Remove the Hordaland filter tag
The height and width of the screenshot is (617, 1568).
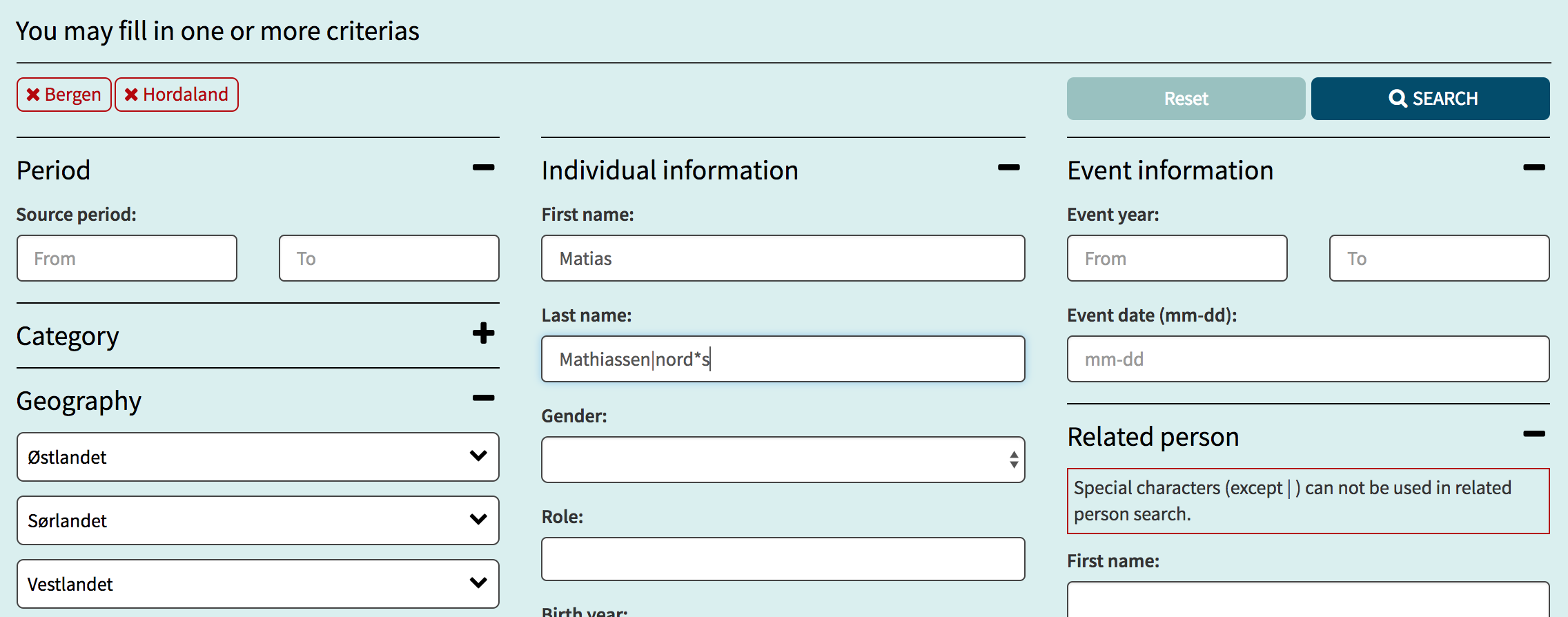click(176, 95)
